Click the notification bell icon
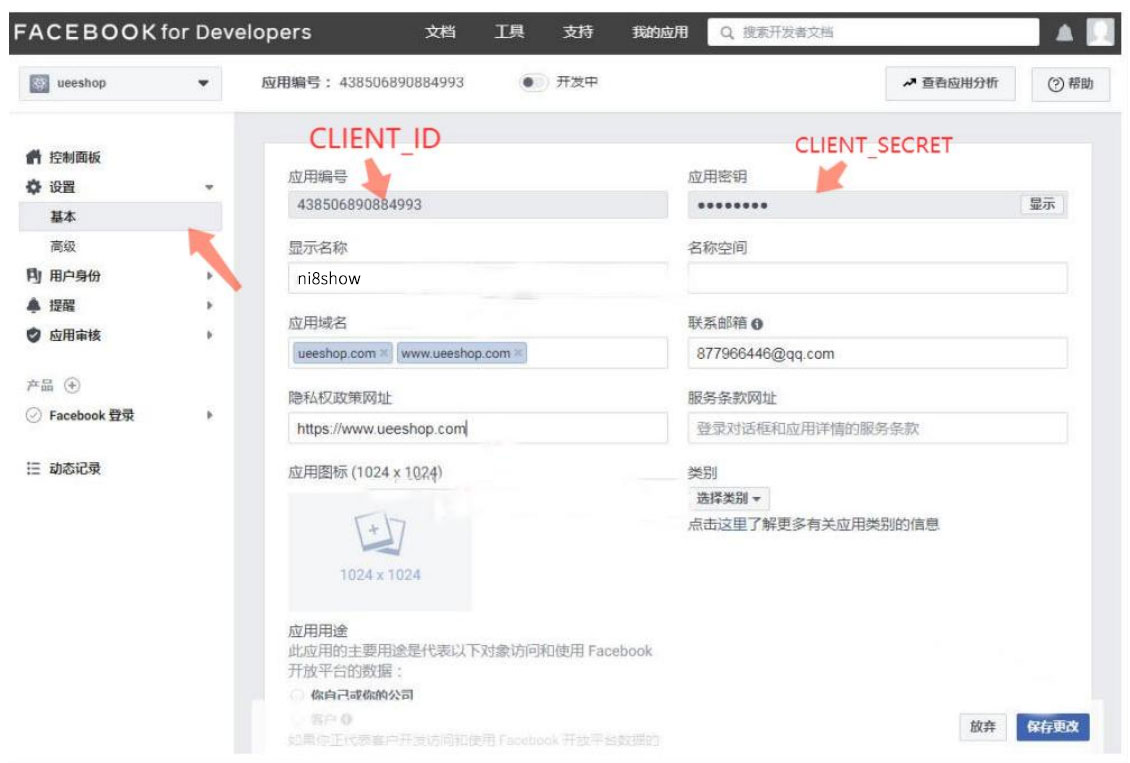 (x=1064, y=33)
